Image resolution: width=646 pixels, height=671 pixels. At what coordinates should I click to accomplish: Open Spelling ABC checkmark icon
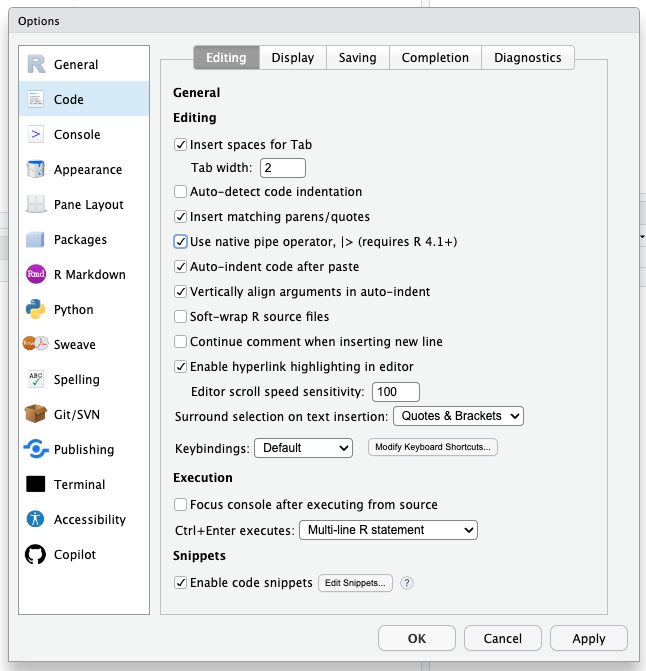36,379
